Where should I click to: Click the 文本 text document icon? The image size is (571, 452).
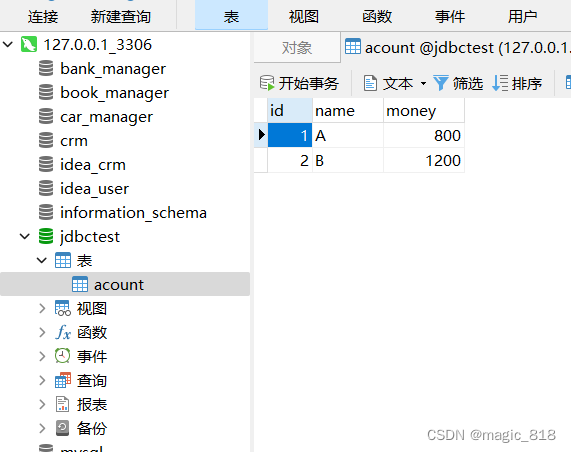tap(370, 83)
